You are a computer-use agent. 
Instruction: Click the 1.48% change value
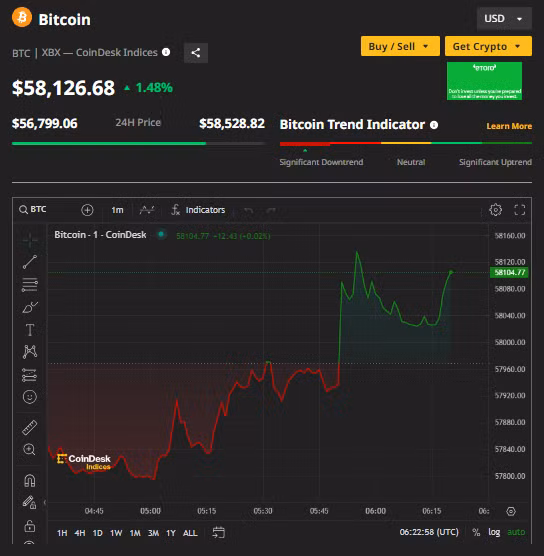click(154, 88)
